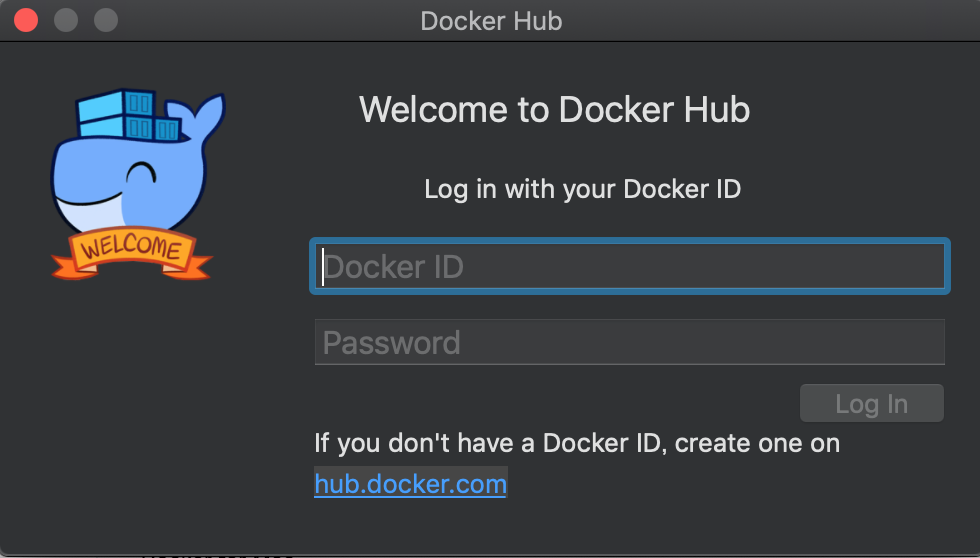980x558 pixels.
Task: Click the 'Docker Hub' window title
Action: 491,21
